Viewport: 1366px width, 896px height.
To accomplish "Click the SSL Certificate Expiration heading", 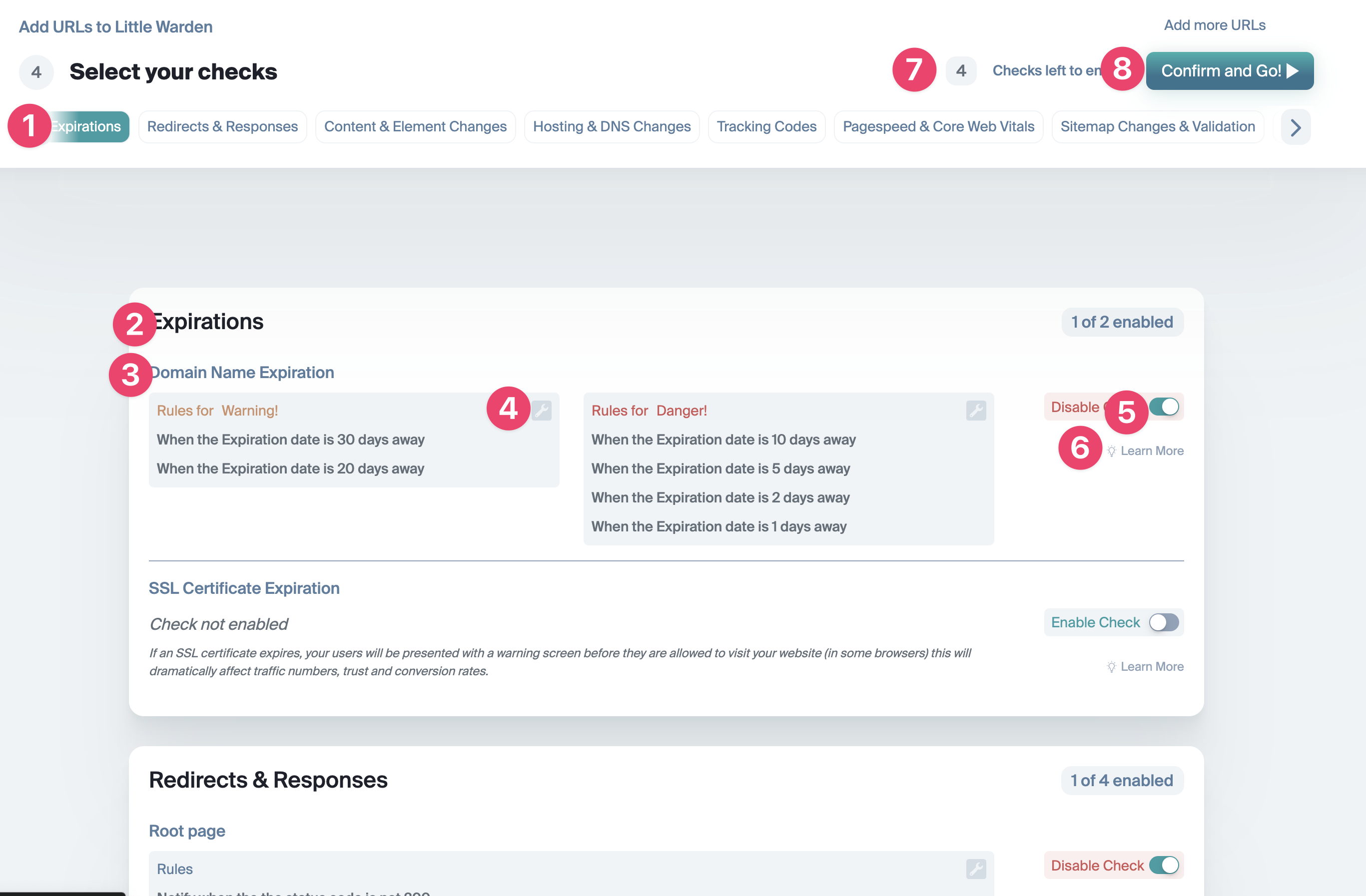I will click(x=244, y=588).
